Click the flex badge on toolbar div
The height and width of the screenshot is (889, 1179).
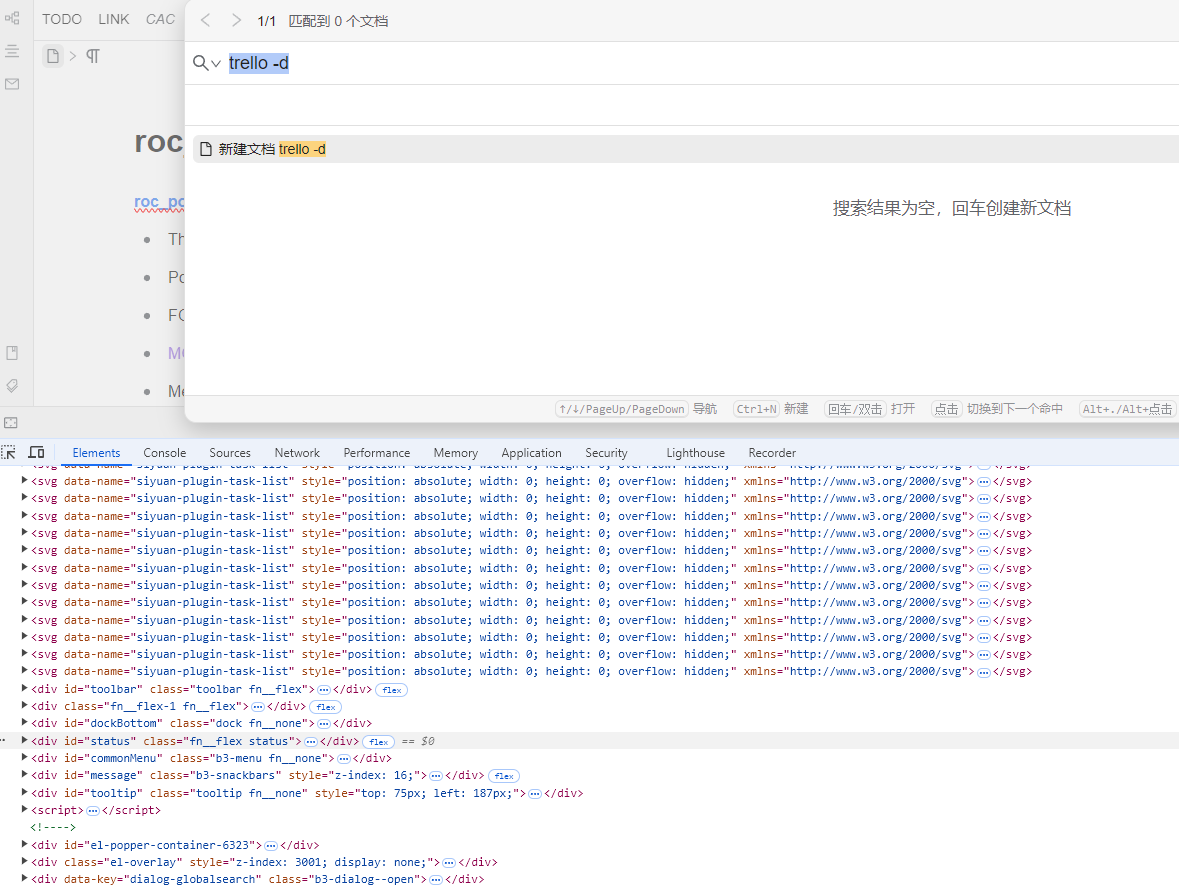coord(391,690)
